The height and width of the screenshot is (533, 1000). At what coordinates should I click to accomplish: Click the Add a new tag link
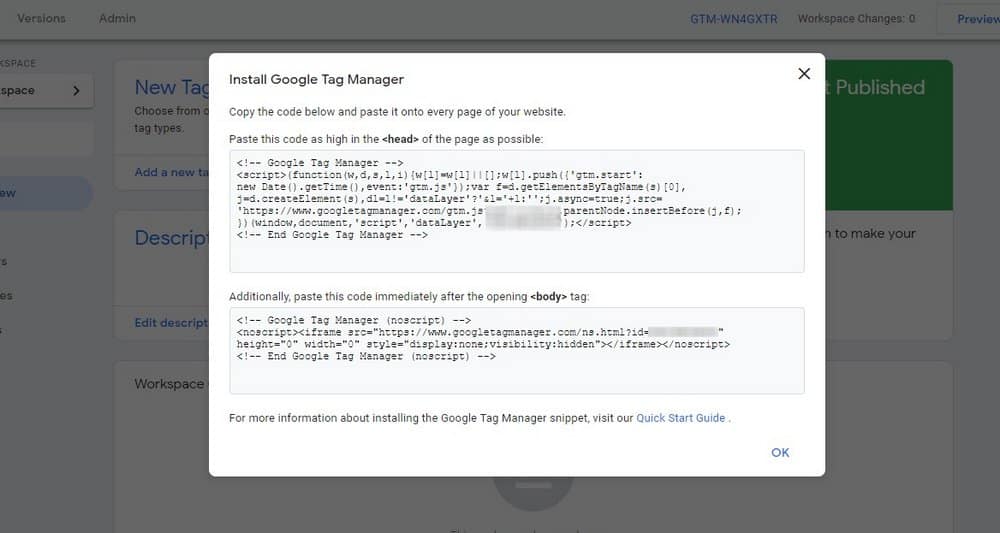[x=171, y=172]
